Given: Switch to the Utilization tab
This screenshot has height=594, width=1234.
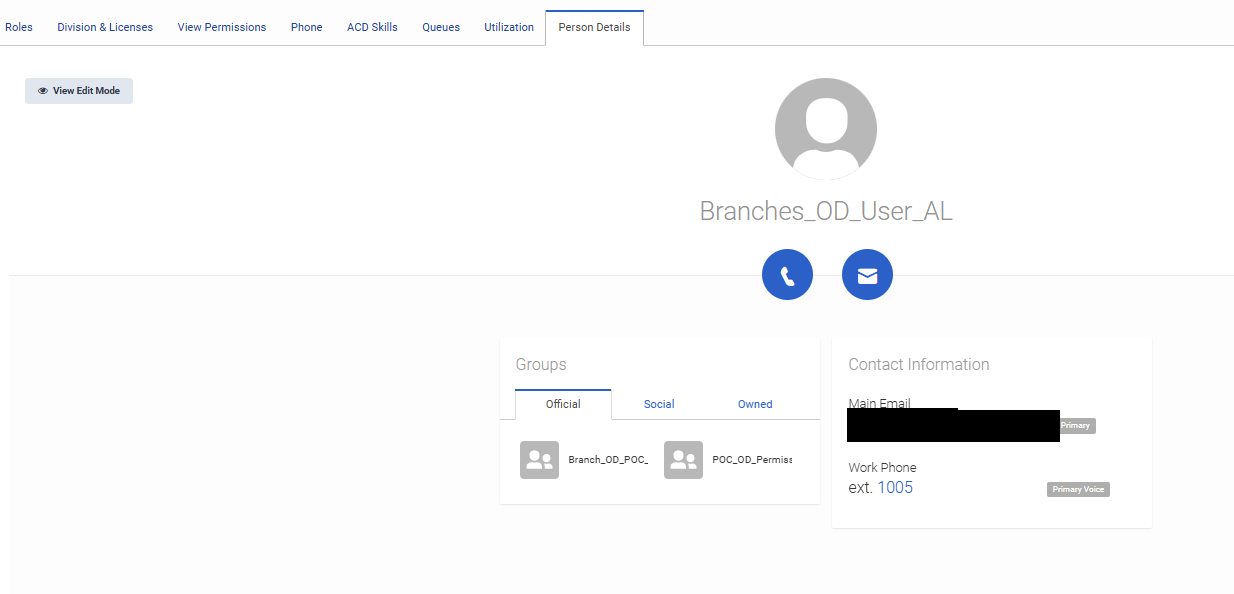Looking at the screenshot, I should pyautogui.click(x=509, y=27).
